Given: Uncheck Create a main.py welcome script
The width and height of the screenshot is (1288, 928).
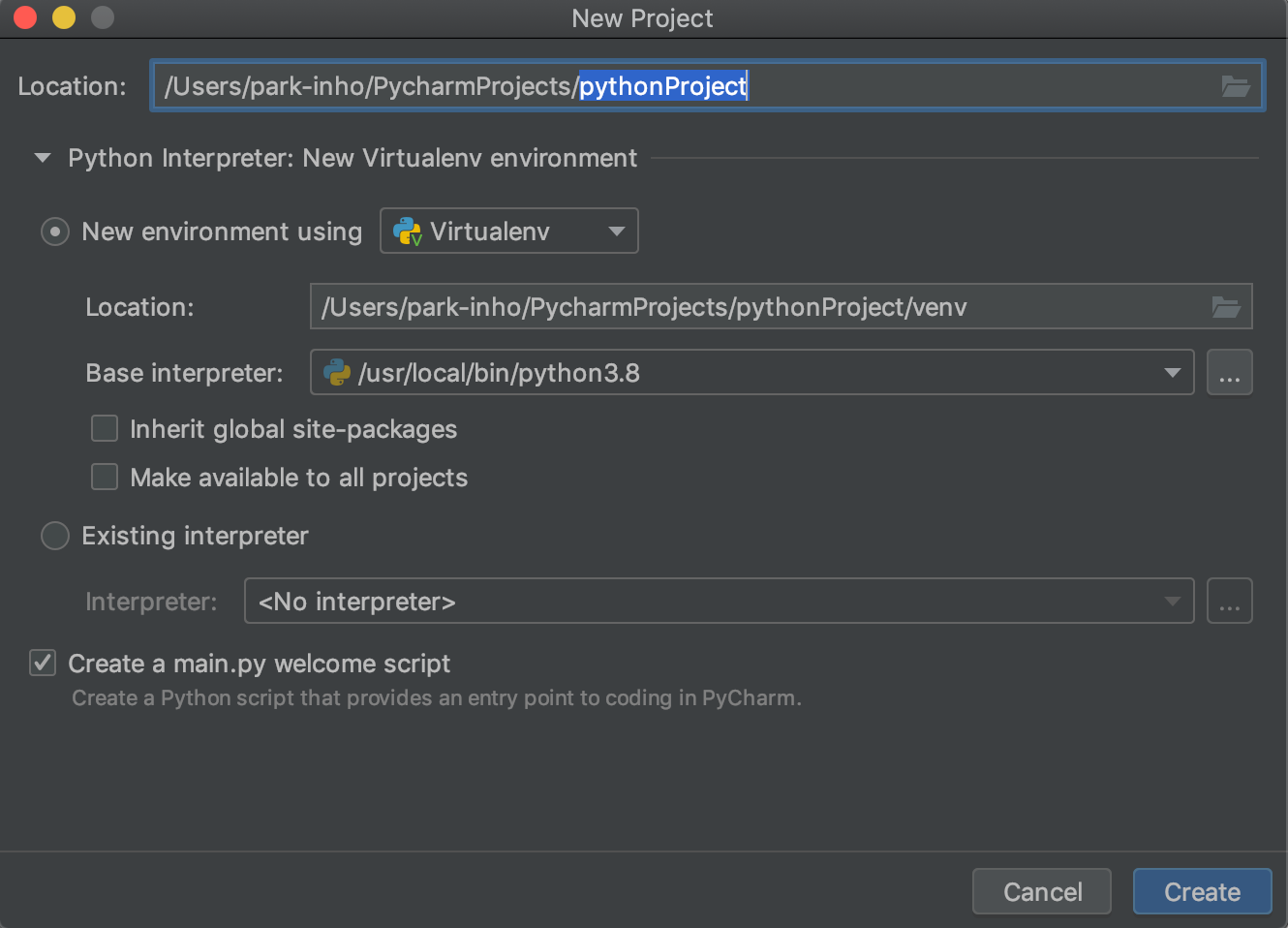Looking at the screenshot, I should pyautogui.click(x=43, y=663).
